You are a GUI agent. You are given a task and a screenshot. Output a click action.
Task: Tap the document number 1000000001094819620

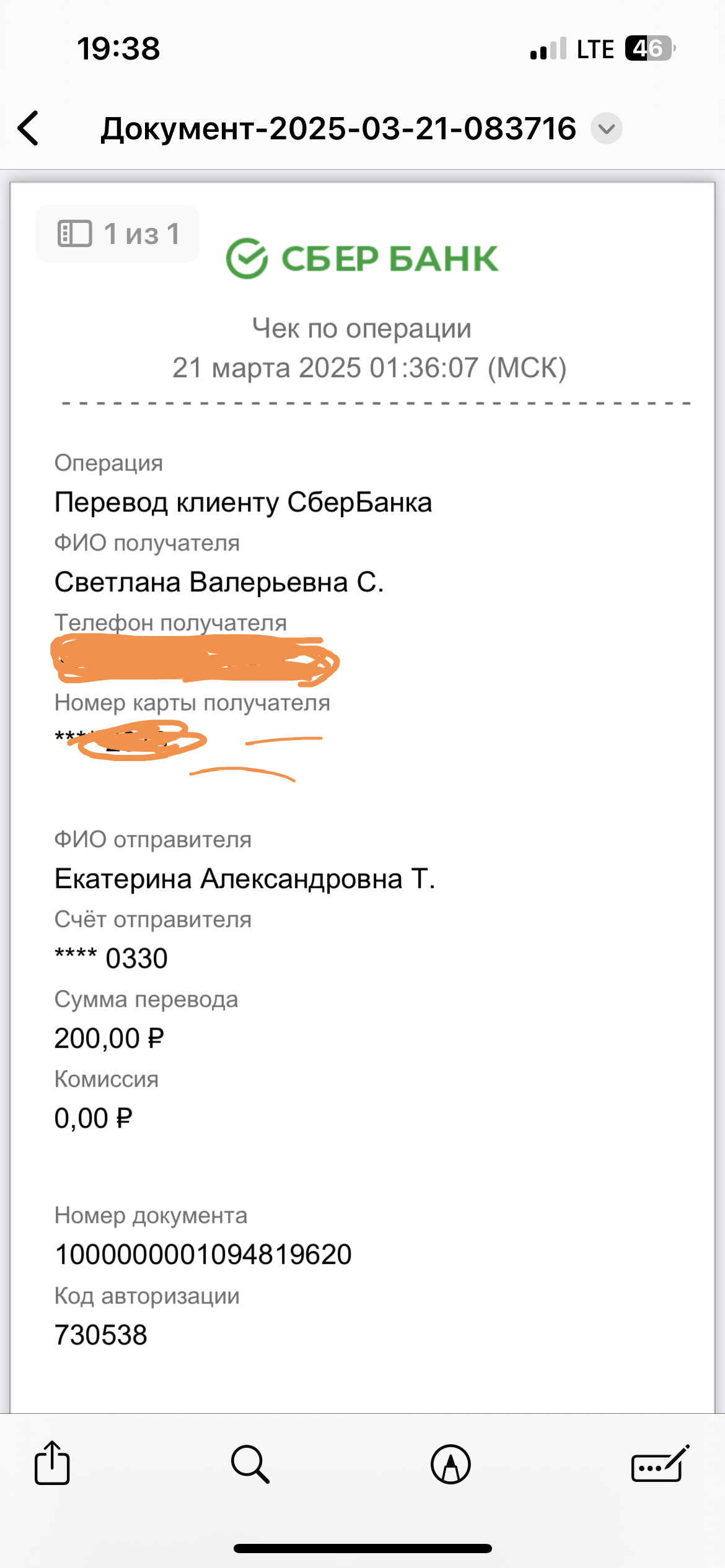[203, 1255]
